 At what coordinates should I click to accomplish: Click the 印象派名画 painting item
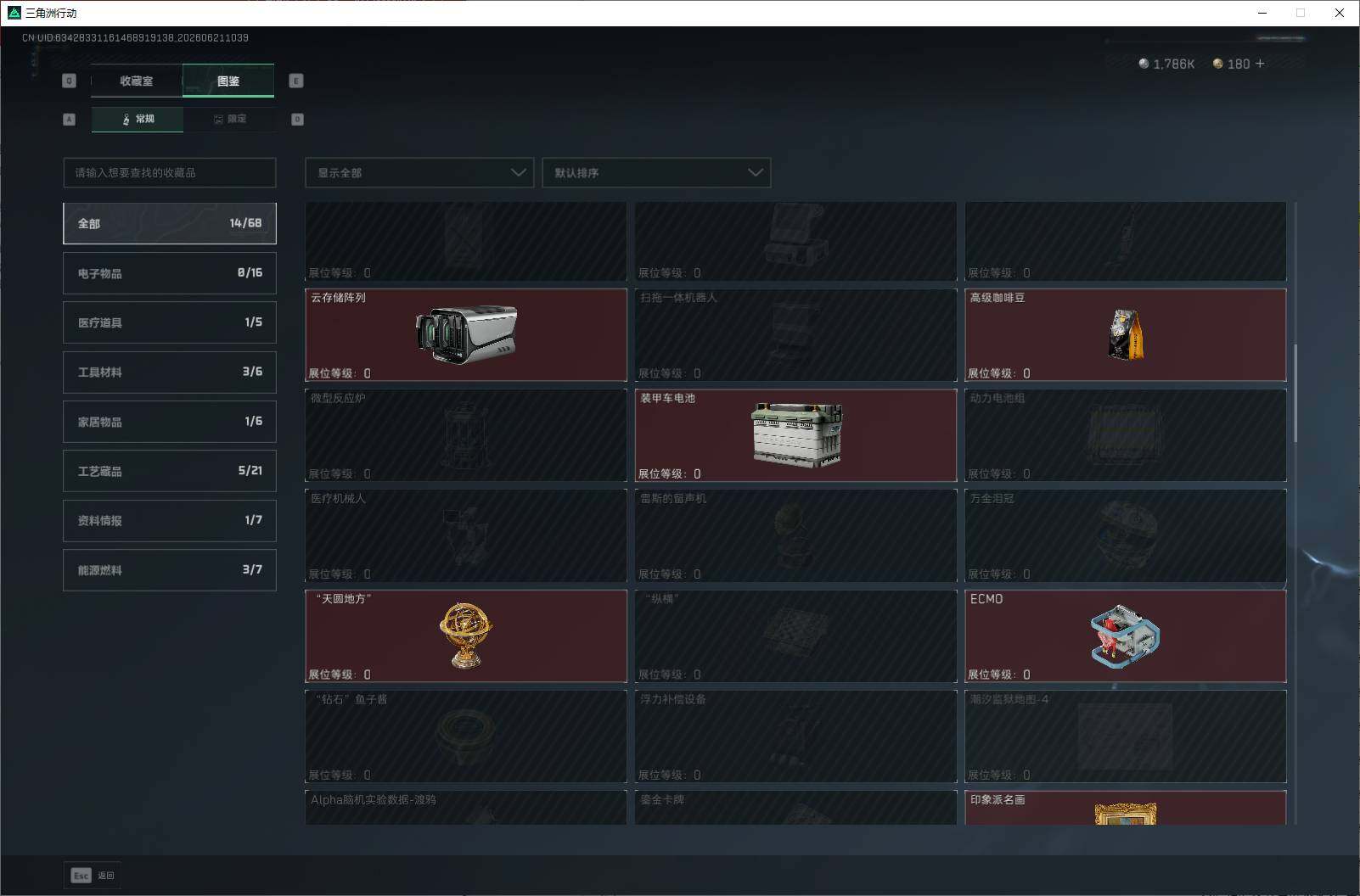pos(1126,808)
